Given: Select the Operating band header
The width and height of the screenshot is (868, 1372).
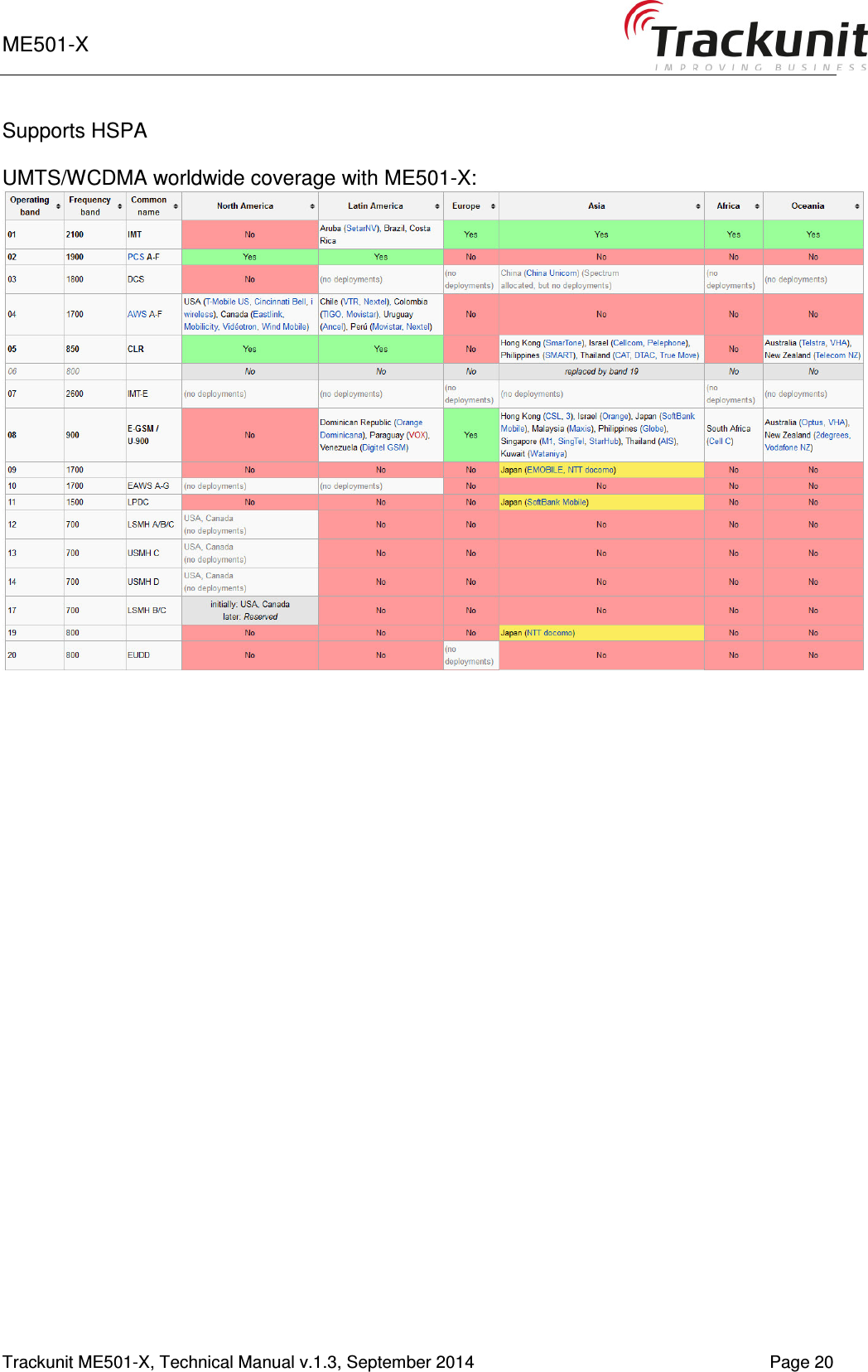Looking at the screenshot, I should [30, 206].
